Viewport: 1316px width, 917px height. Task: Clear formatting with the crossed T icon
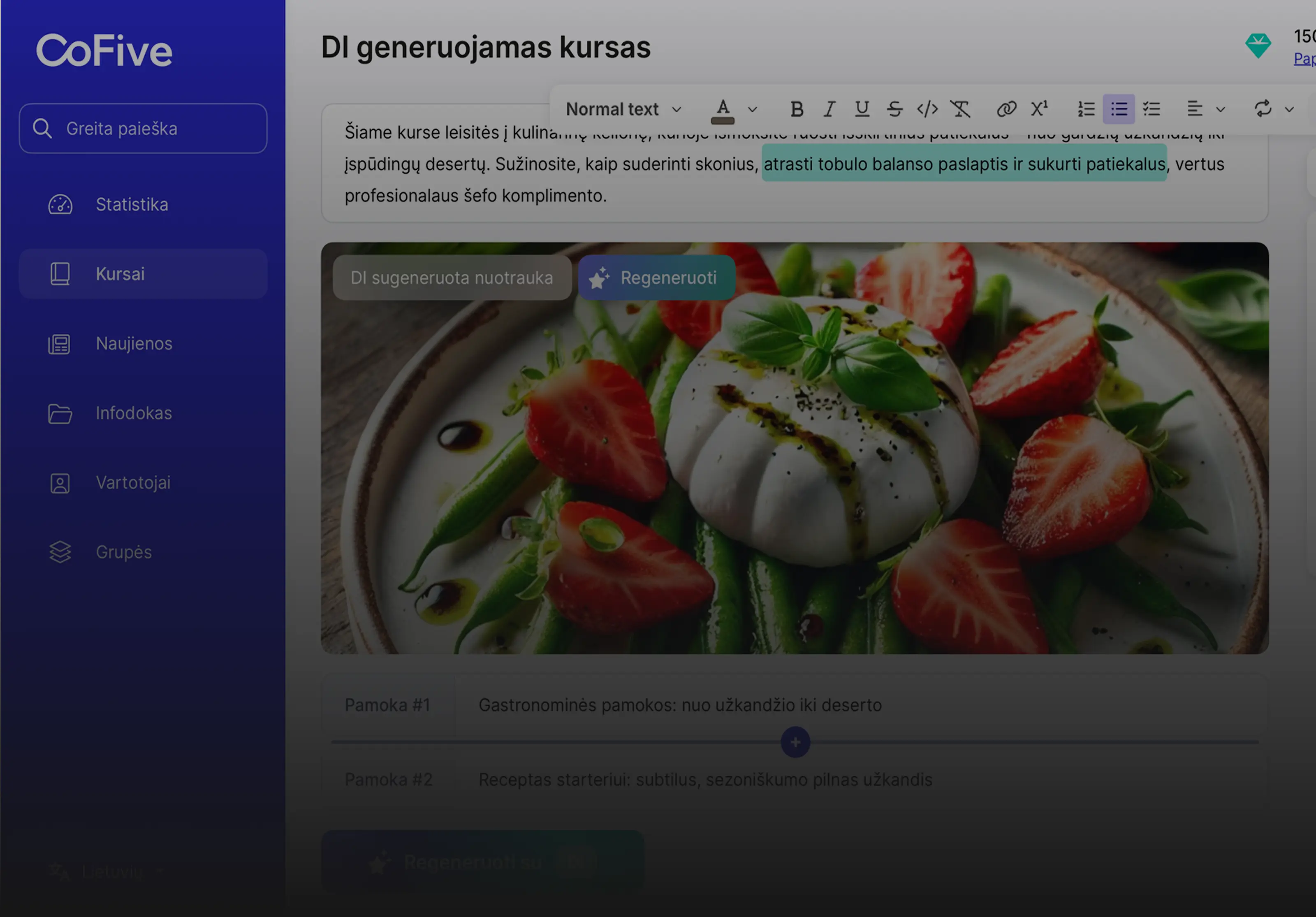click(960, 109)
